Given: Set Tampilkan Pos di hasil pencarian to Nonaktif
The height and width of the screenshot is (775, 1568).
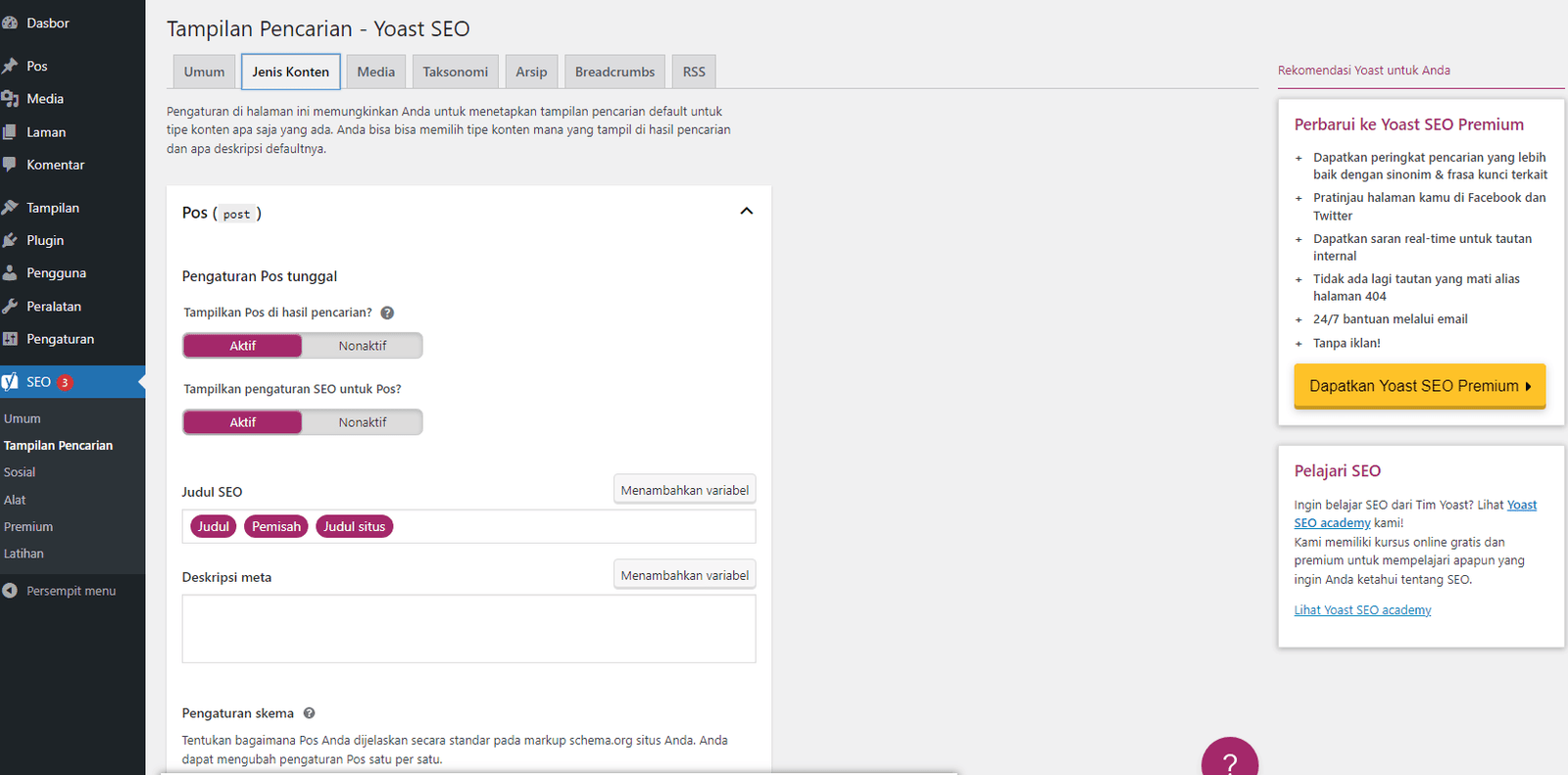Looking at the screenshot, I should [x=363, y=346].
